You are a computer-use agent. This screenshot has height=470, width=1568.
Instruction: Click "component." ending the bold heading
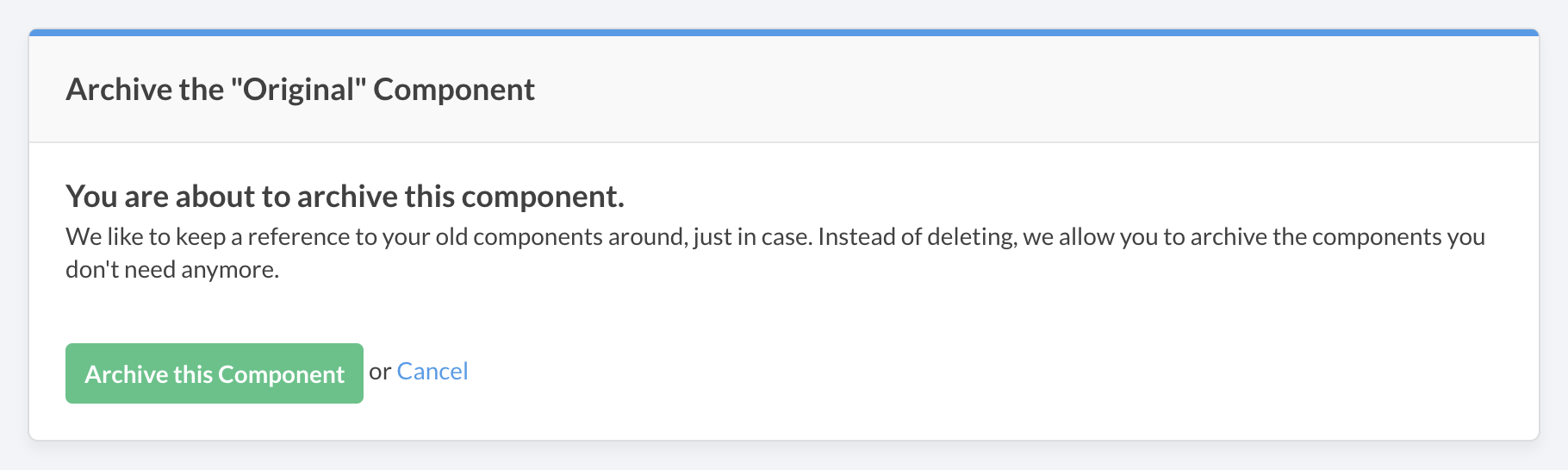543,197
